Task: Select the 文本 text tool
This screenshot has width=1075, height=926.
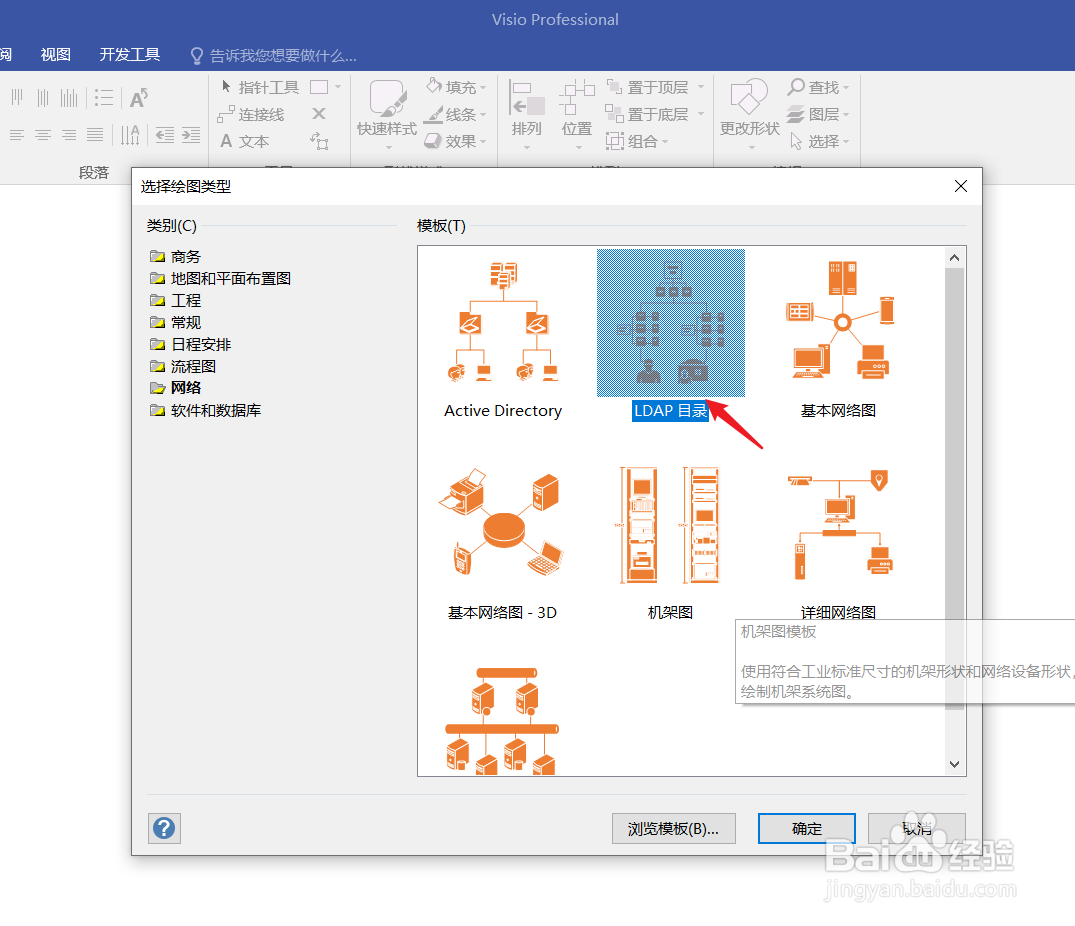Action: (x=245, y=141)
